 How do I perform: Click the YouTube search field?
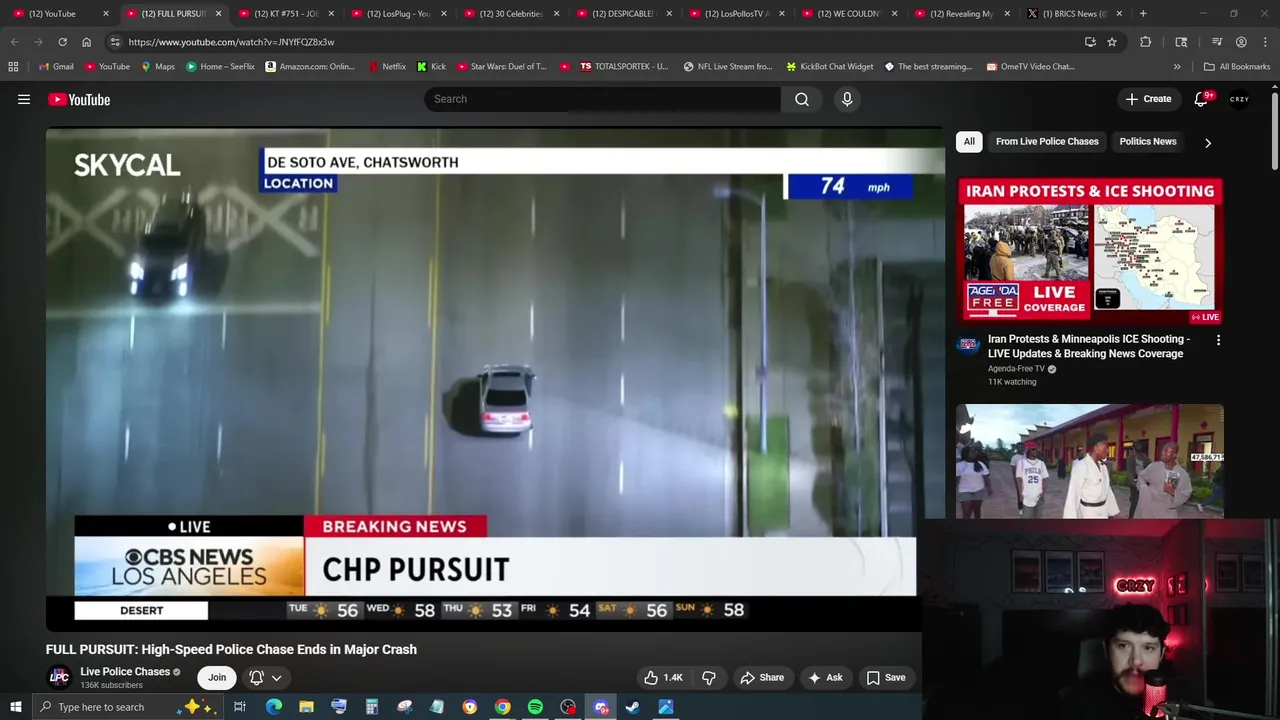pos(602,99)
